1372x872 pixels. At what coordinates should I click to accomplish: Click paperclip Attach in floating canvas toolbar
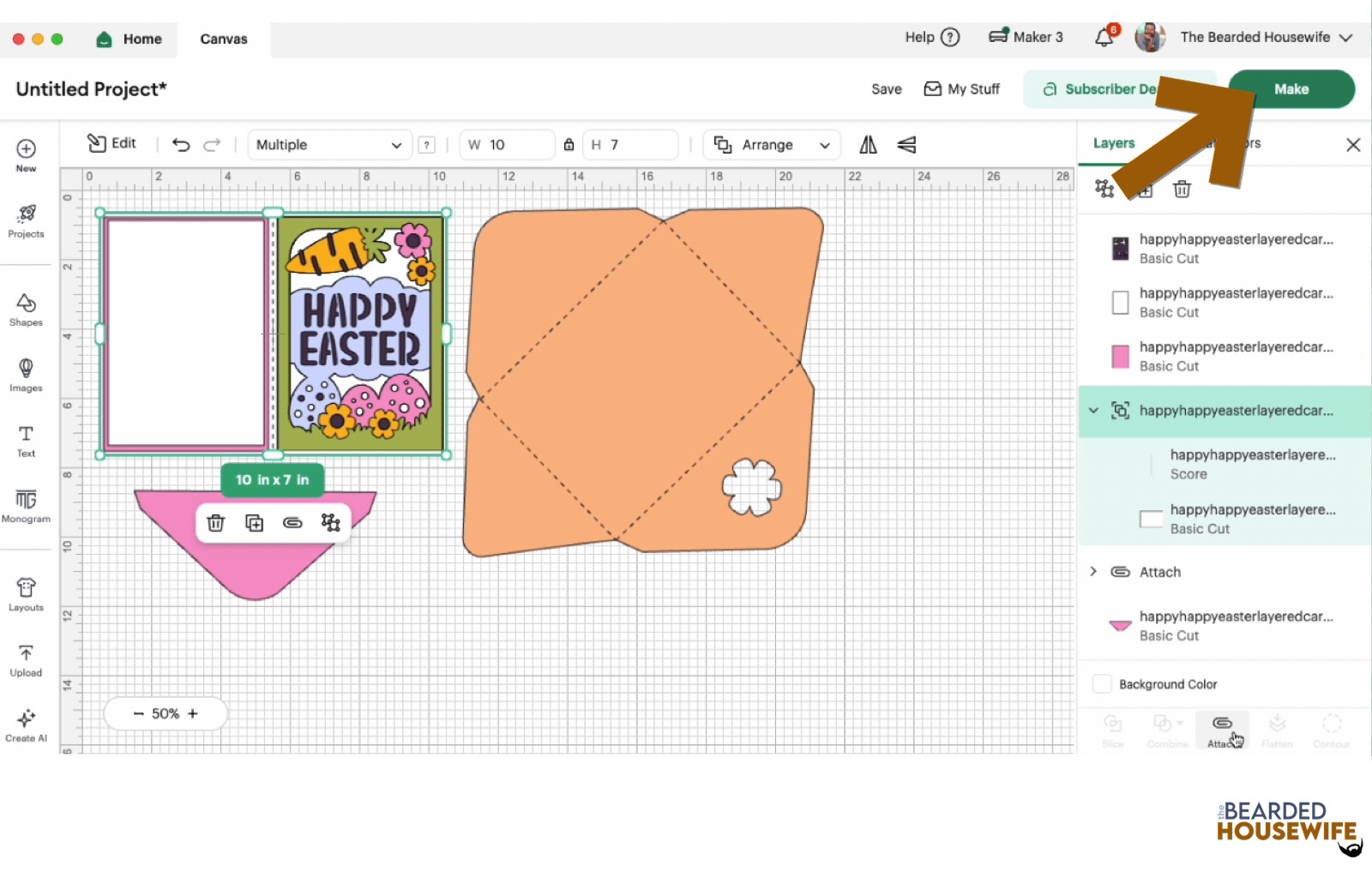tap(292, 522)
